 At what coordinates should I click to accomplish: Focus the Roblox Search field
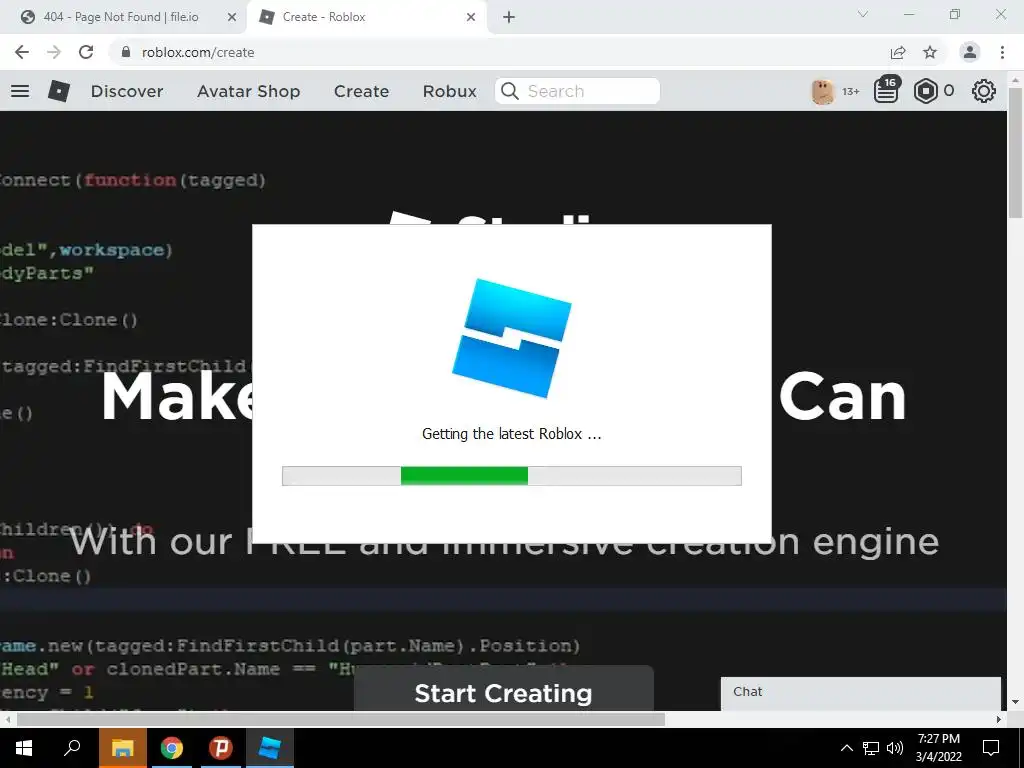[x=577, y=91]
